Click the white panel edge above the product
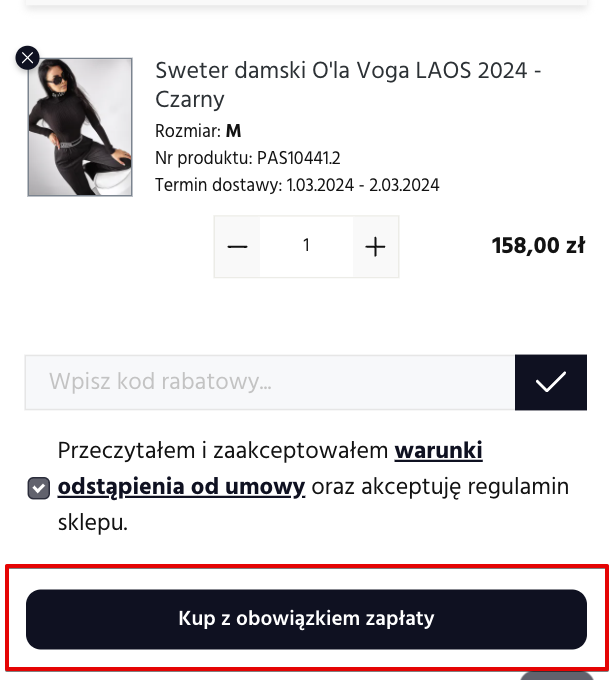Screen dimensions: 614x680 (306, 4)
